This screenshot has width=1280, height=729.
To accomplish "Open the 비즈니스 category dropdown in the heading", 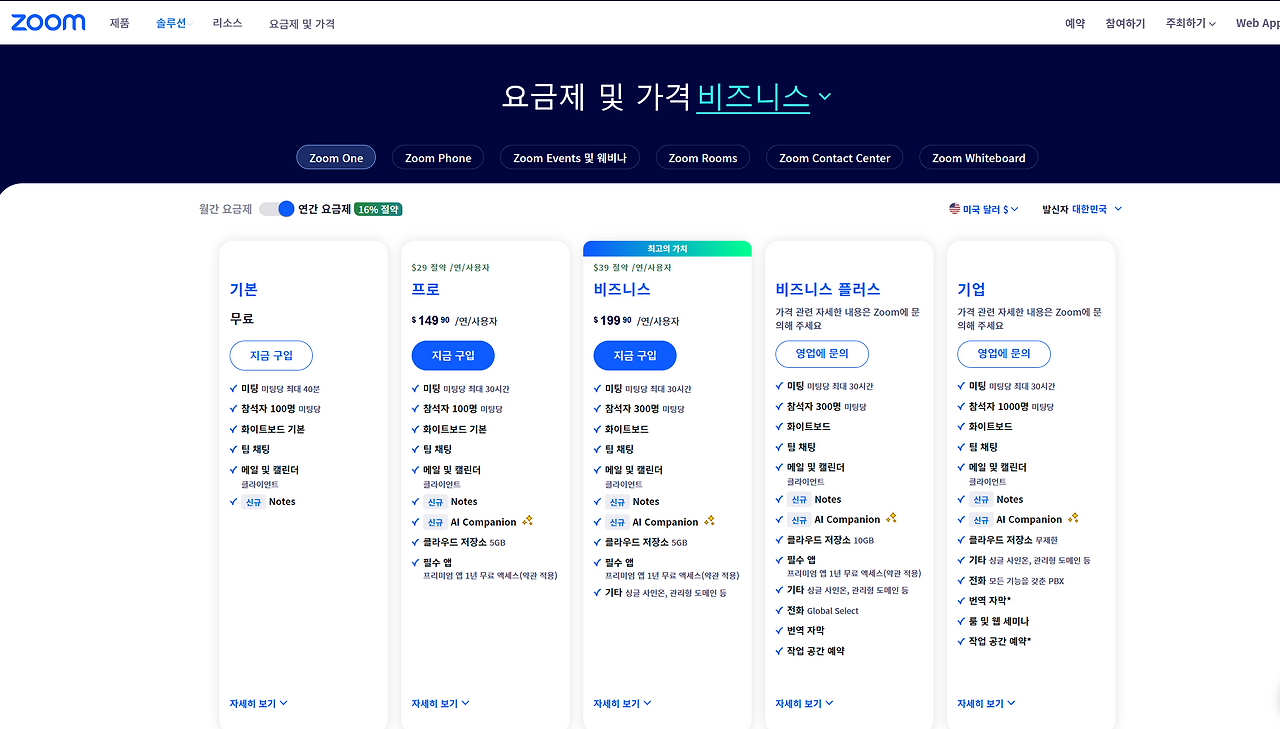I will tap(764, 96).
